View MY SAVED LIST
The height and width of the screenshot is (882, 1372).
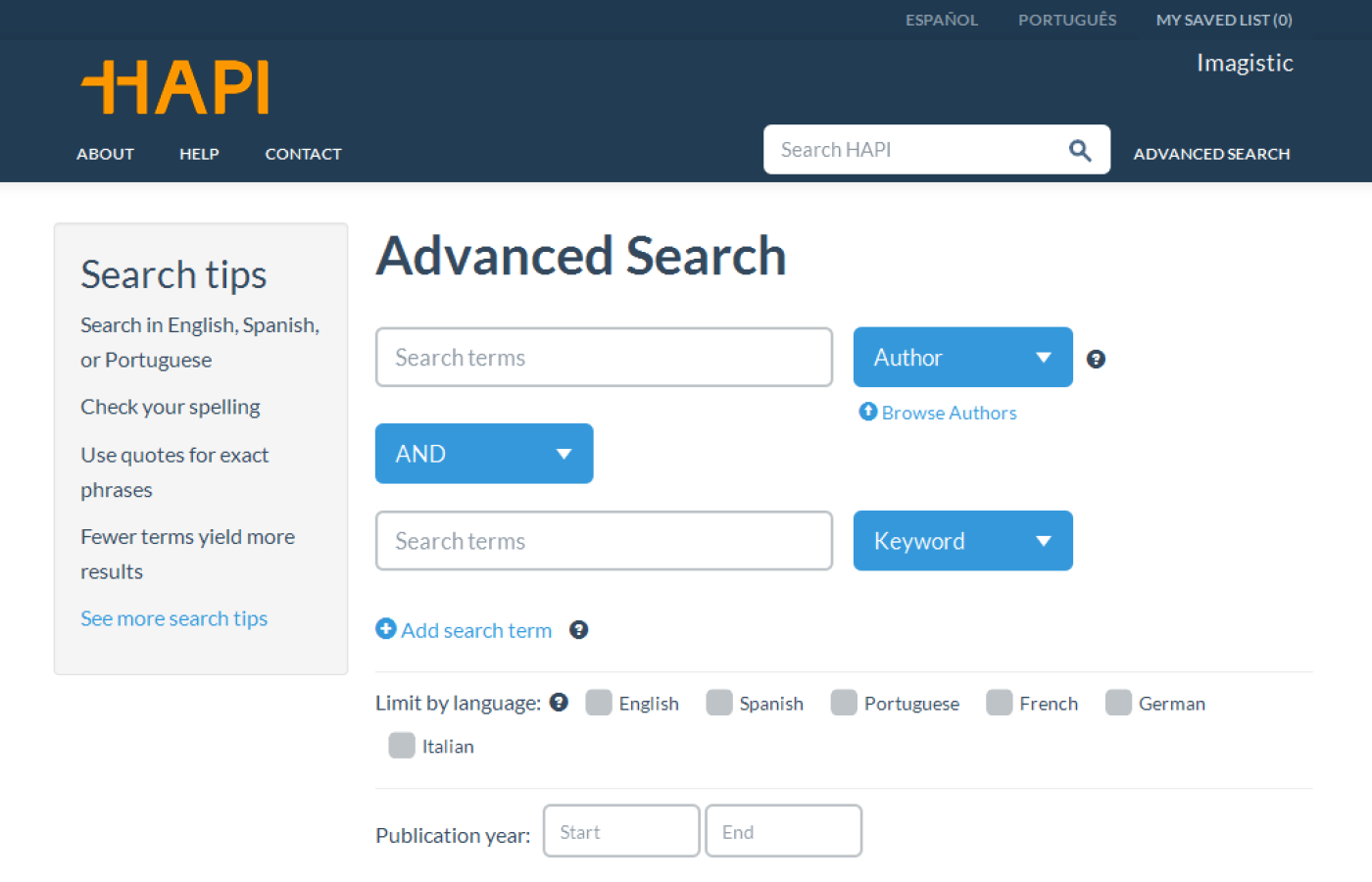pos(1224,20)
